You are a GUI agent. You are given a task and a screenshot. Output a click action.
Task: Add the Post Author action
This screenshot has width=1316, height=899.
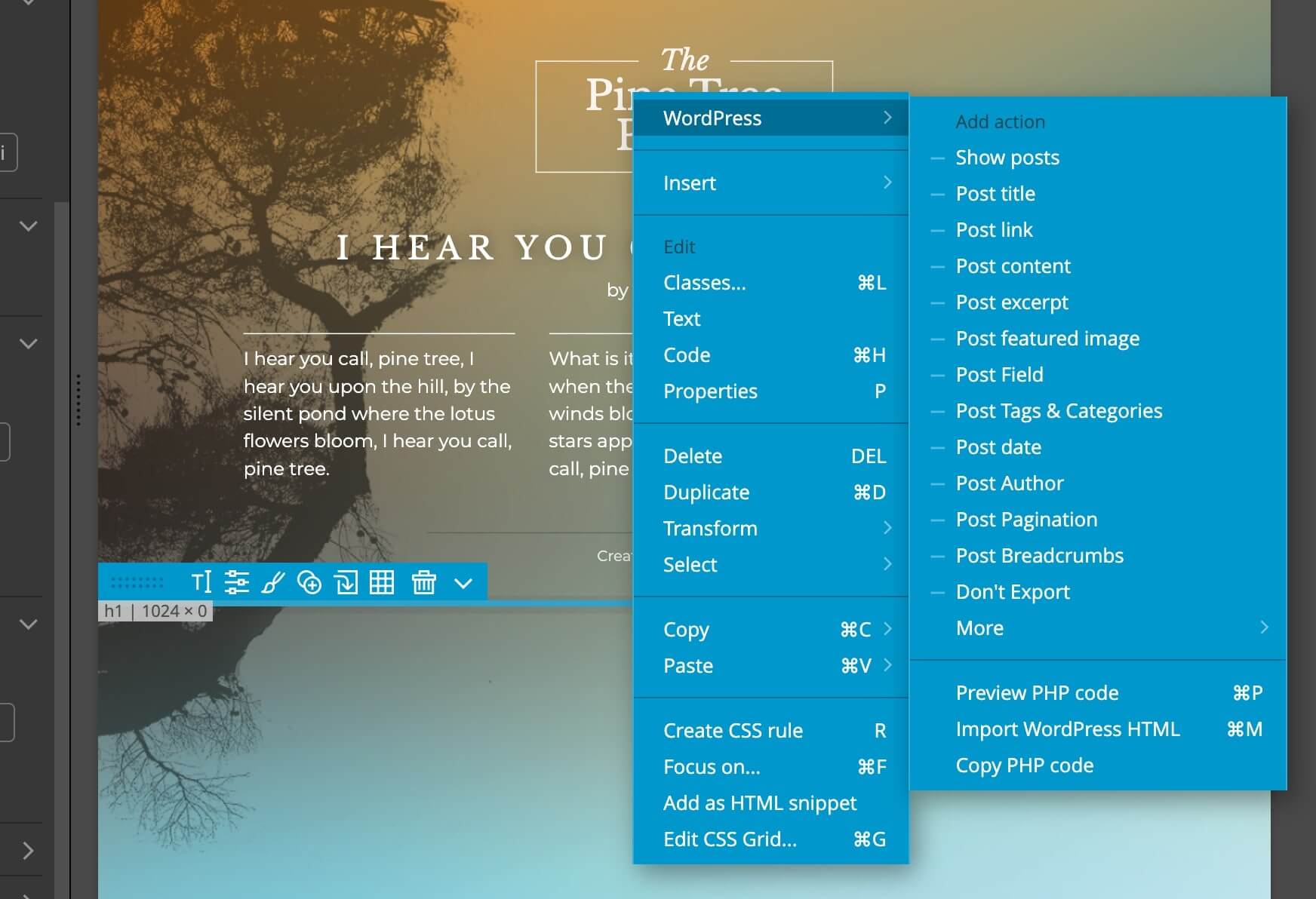tap(1098, 483)
